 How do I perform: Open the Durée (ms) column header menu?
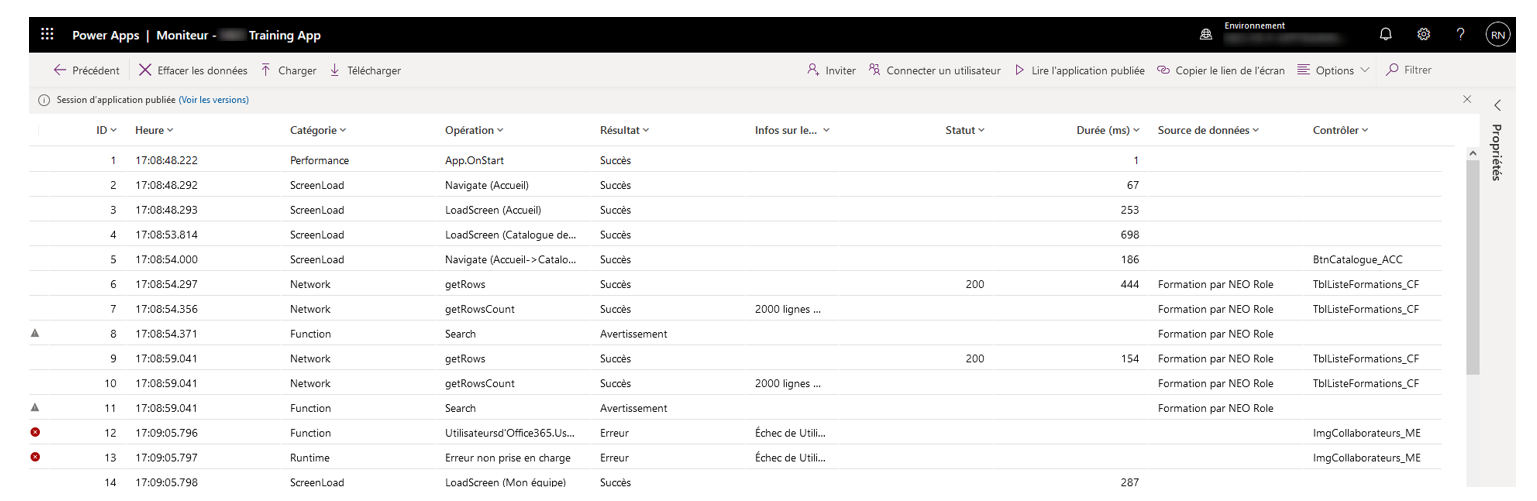pos(1108,130)
